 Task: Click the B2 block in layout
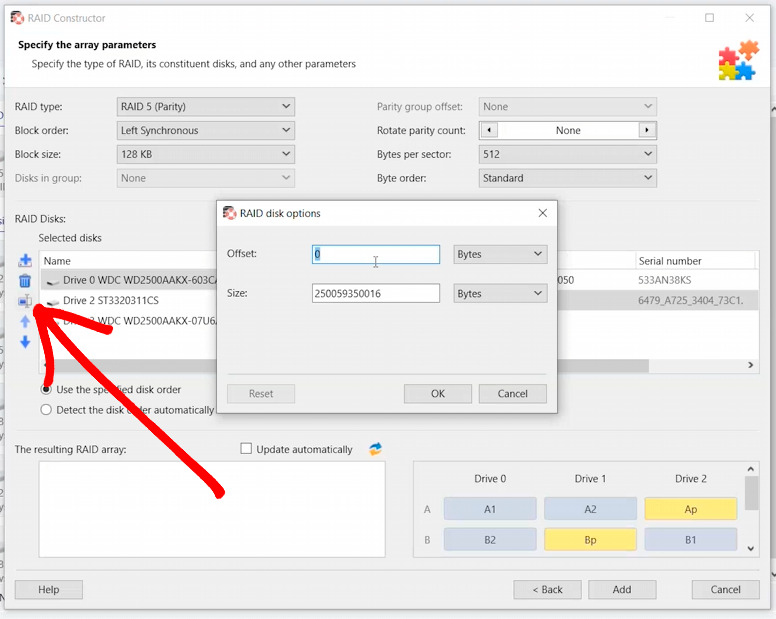pyautogui.click(x=490, y=540)
